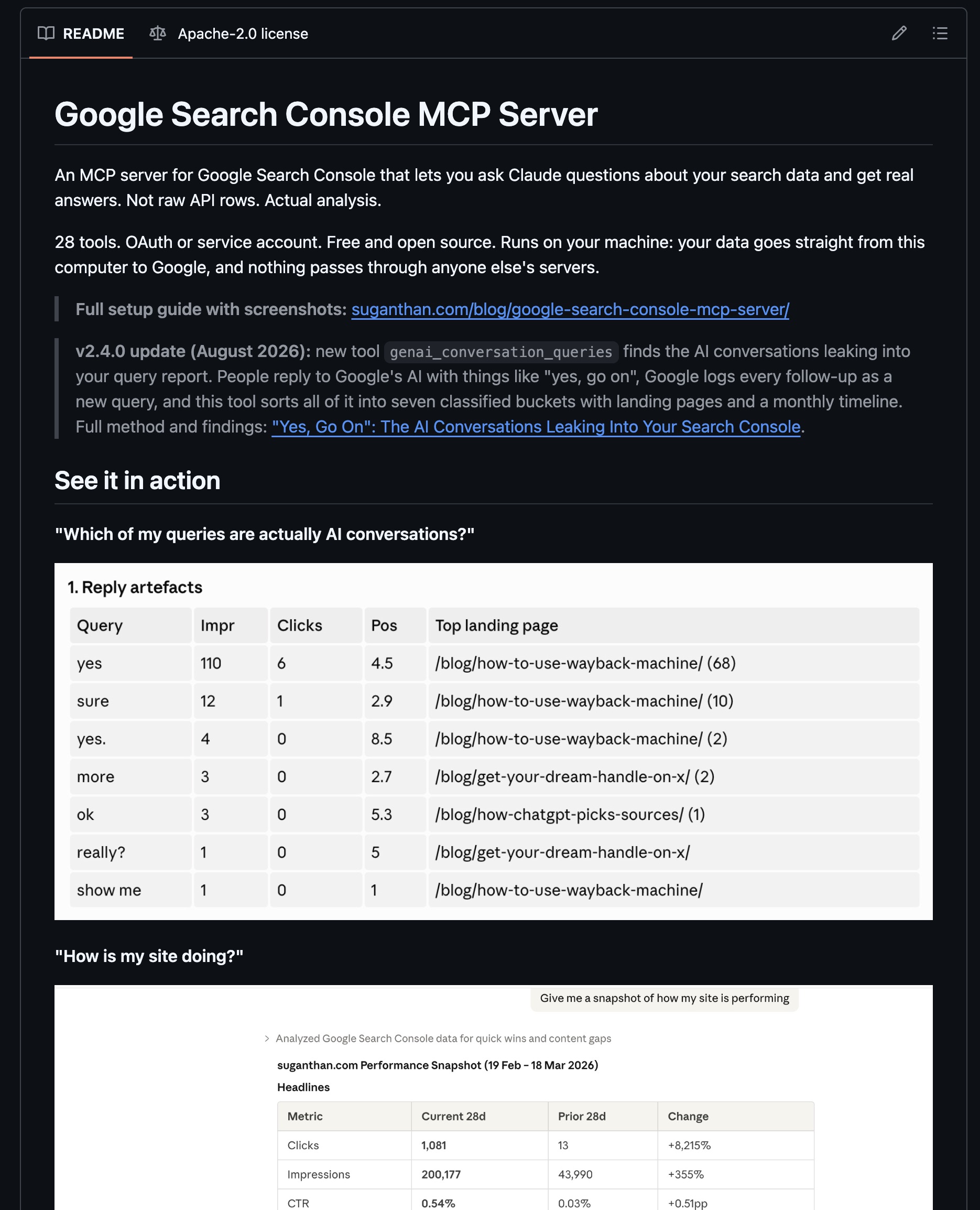This screenshot has height=1210, width=980.
Task: Click the book icon beside README
Action: (46, 34)
